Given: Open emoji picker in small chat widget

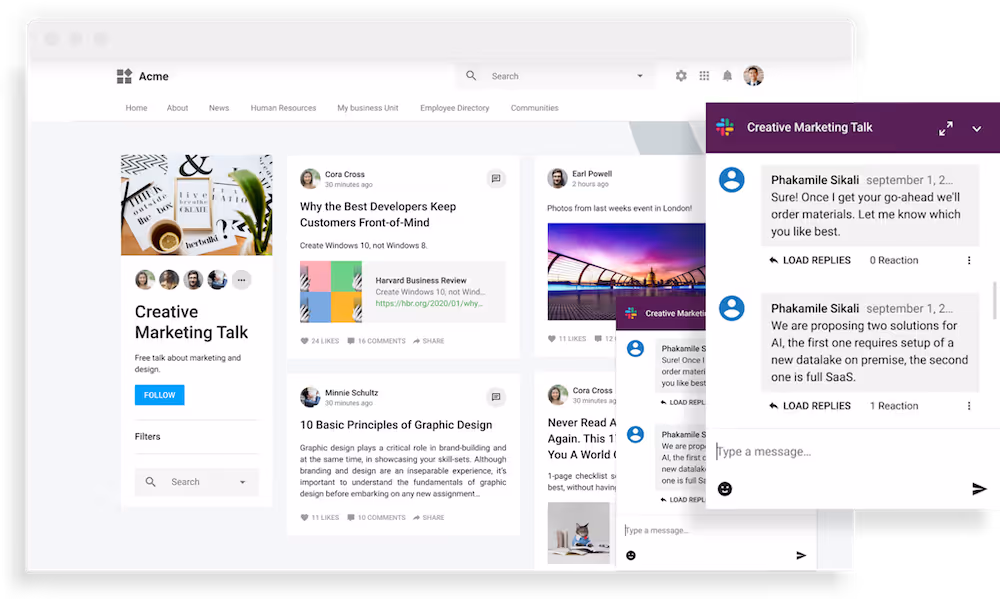Looking at the screenshot, I should (x=631, y=555).
